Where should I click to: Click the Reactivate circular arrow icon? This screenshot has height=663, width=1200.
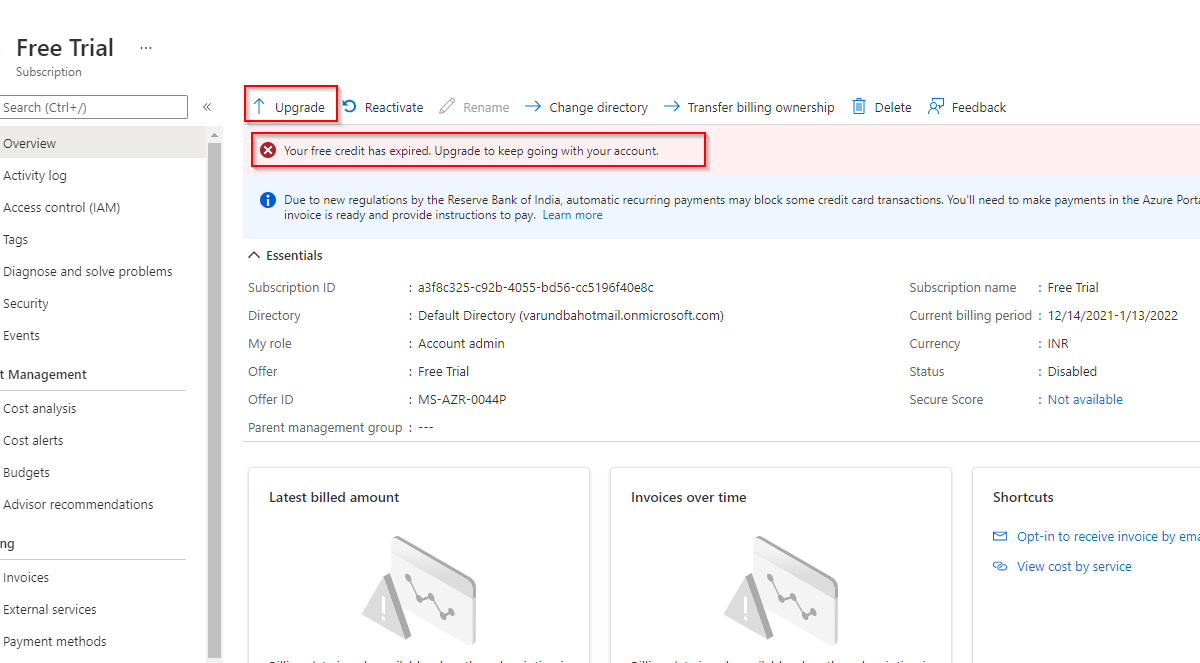pos(349,106)
